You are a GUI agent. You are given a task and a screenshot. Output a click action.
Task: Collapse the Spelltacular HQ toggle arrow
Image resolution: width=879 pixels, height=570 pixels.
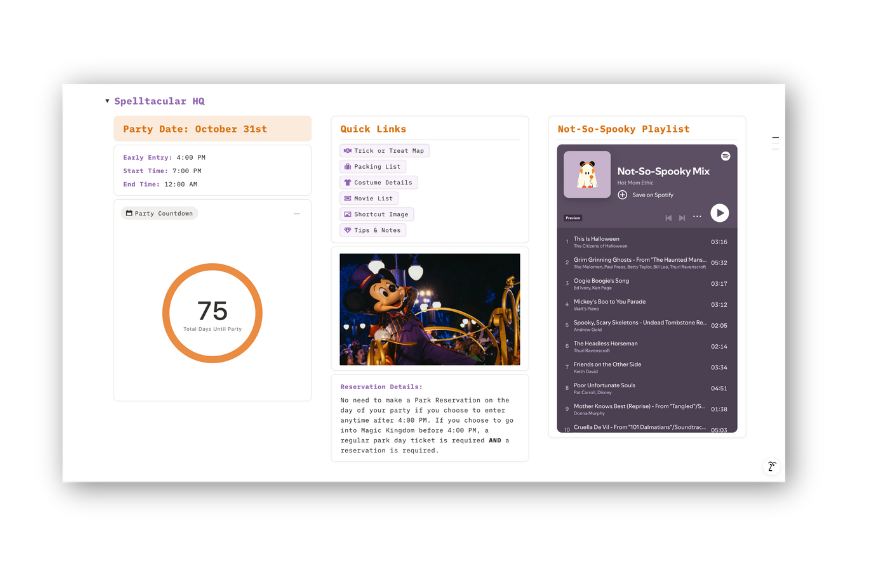107,101
